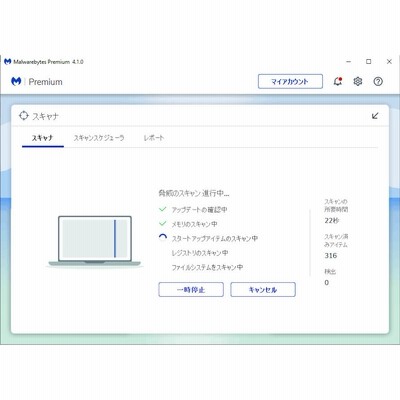This screenshot has width=400, height=400.
Task: Switch to the スキャンスケジューラ tab
Action: [99, 138]
